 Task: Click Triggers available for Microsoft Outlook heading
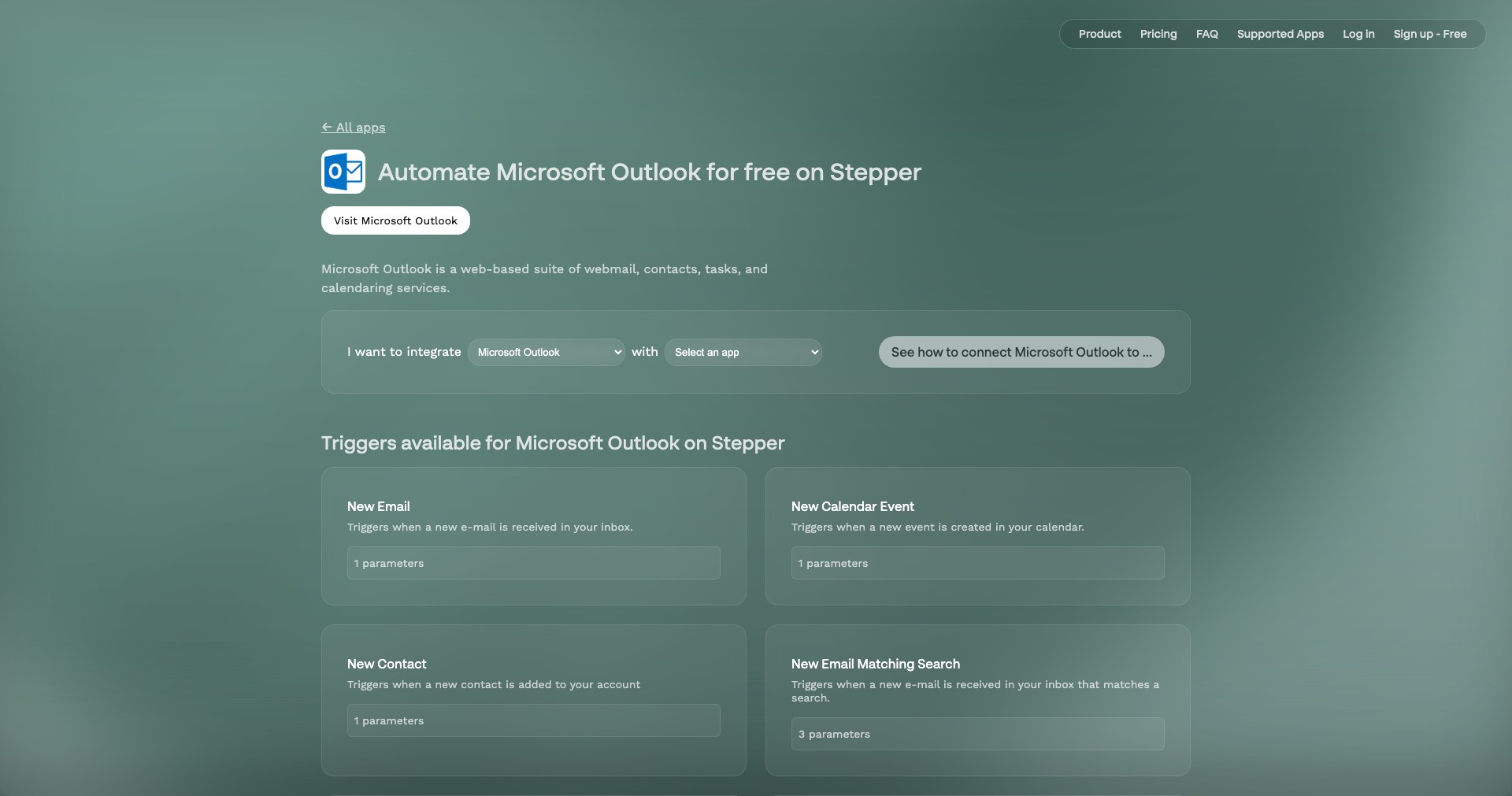pos(553,443)
